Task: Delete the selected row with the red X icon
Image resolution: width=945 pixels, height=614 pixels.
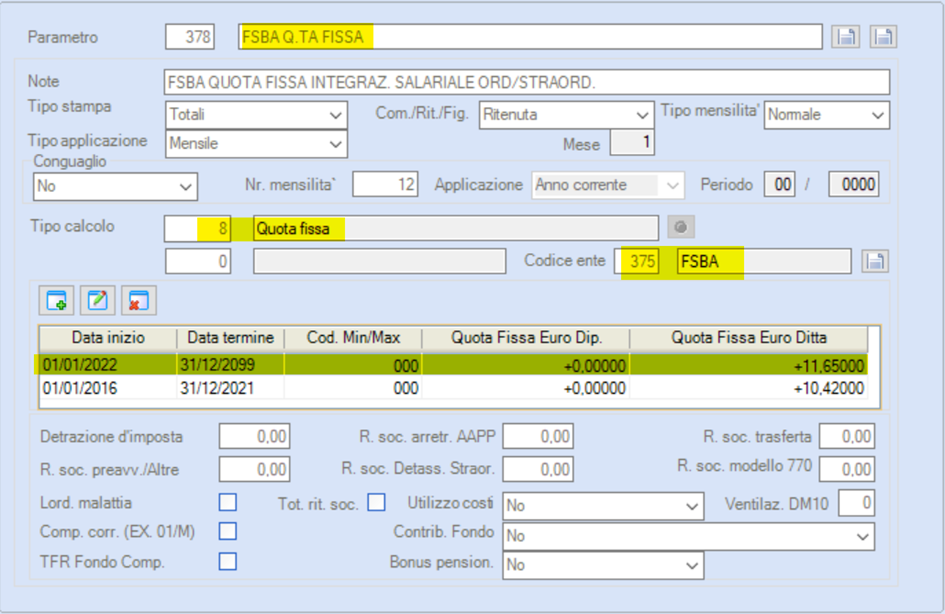Action: [139, 300]
